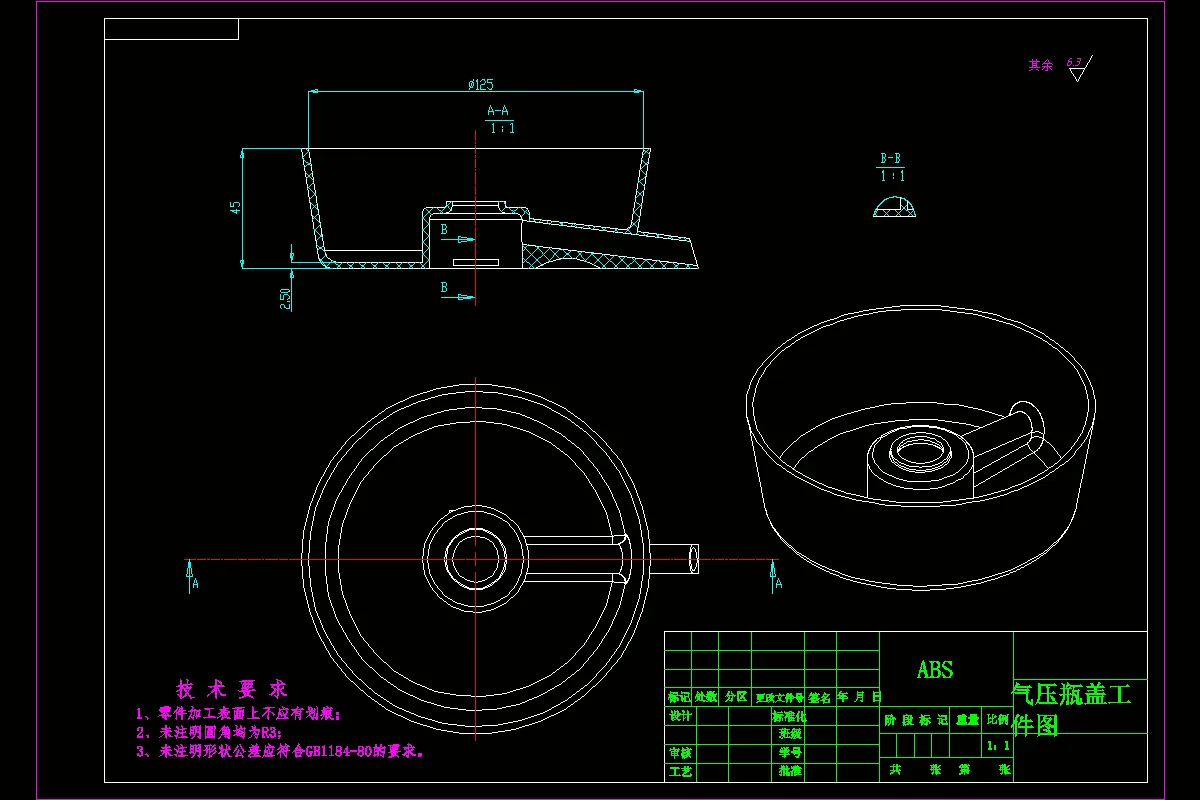Select the spout end in top view
Screen dimensions: 1200x800
pos(693,559)
